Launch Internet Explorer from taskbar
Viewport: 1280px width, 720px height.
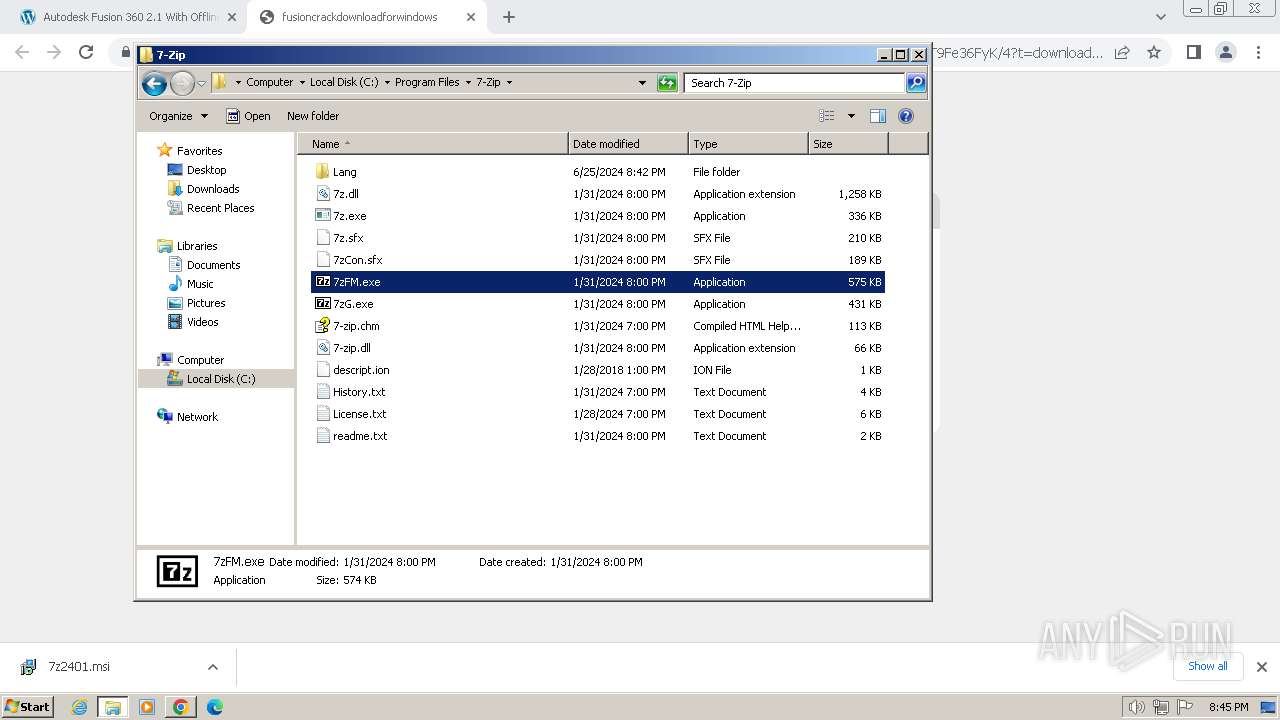(x=79, y=707)
